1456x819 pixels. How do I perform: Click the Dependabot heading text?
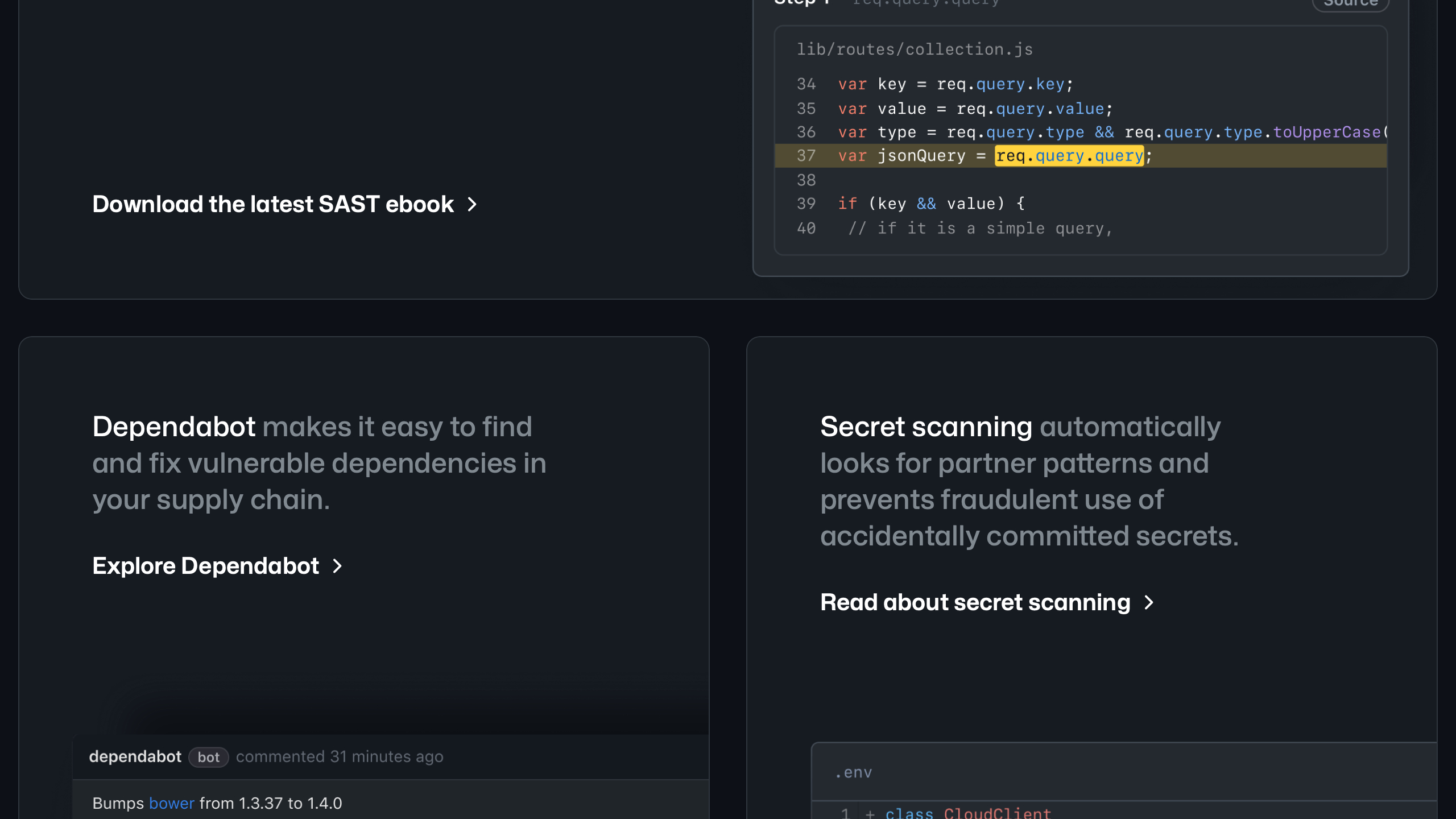[x=173, y=427]
